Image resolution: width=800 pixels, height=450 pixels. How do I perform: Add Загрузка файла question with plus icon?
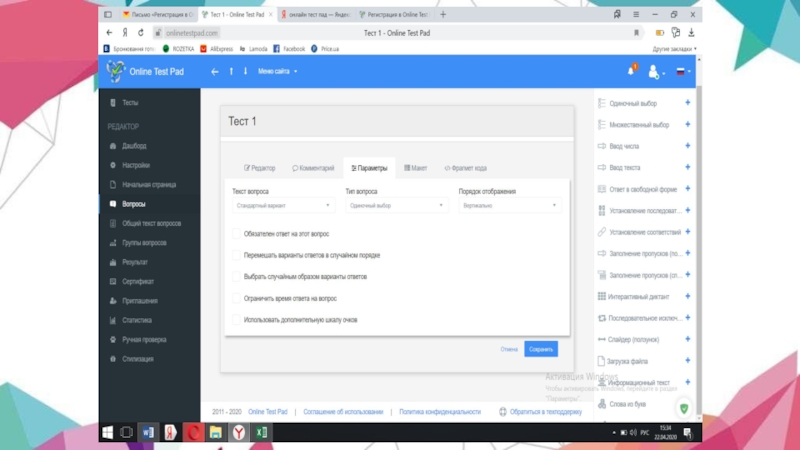(x=687, y=360)
